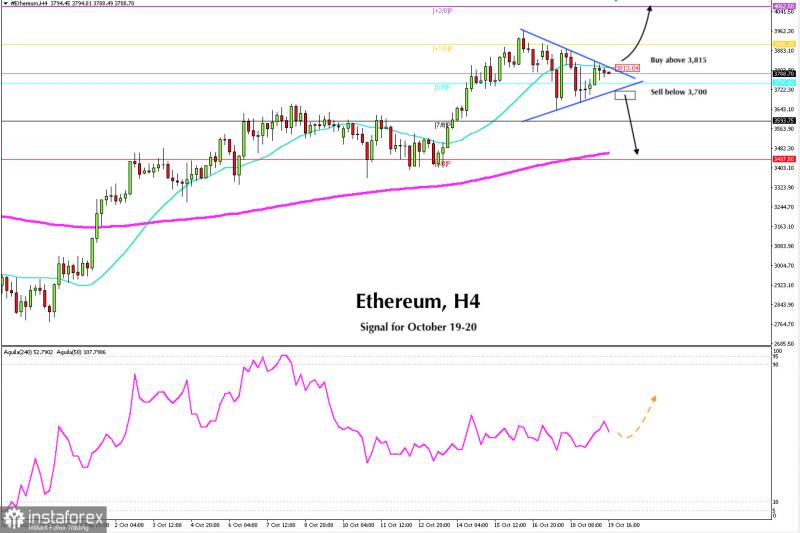Click the 2764.70 price scale value
800x533 pixels.
pyautogui.click(x=784, y=324)
